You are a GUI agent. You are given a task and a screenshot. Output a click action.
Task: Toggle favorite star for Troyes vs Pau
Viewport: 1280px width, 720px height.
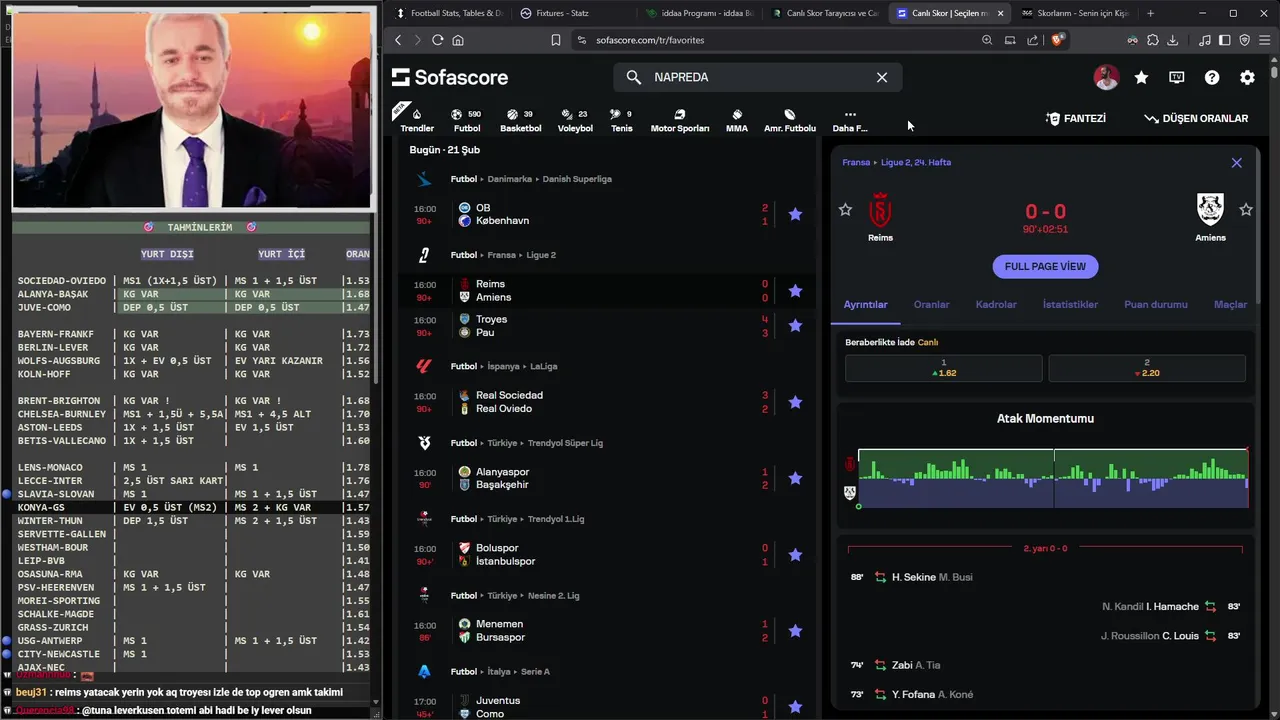pos(795,325)
